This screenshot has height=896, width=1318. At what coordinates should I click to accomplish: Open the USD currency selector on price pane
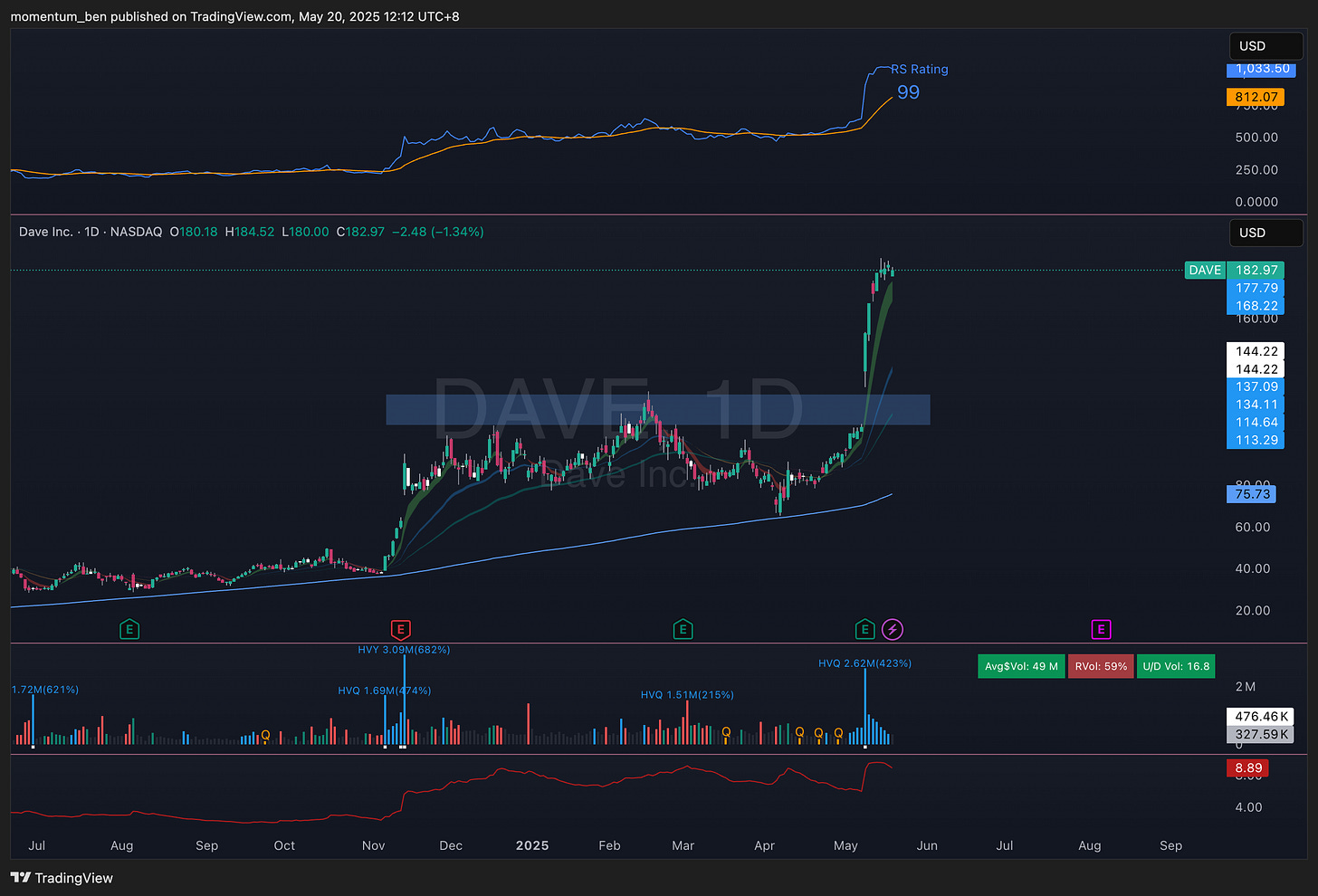[x=1265, y=233]
